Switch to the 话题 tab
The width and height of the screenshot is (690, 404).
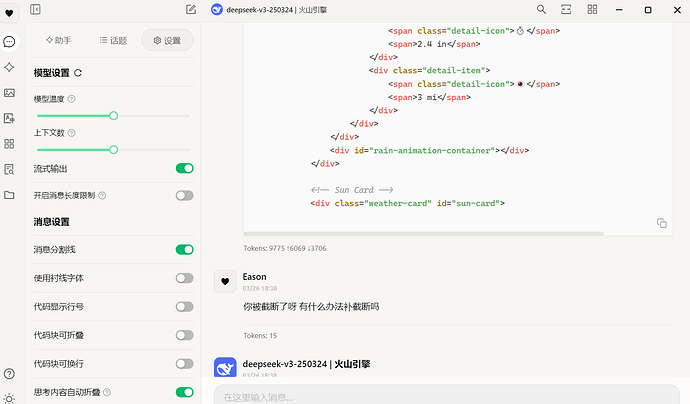[113, 40]
